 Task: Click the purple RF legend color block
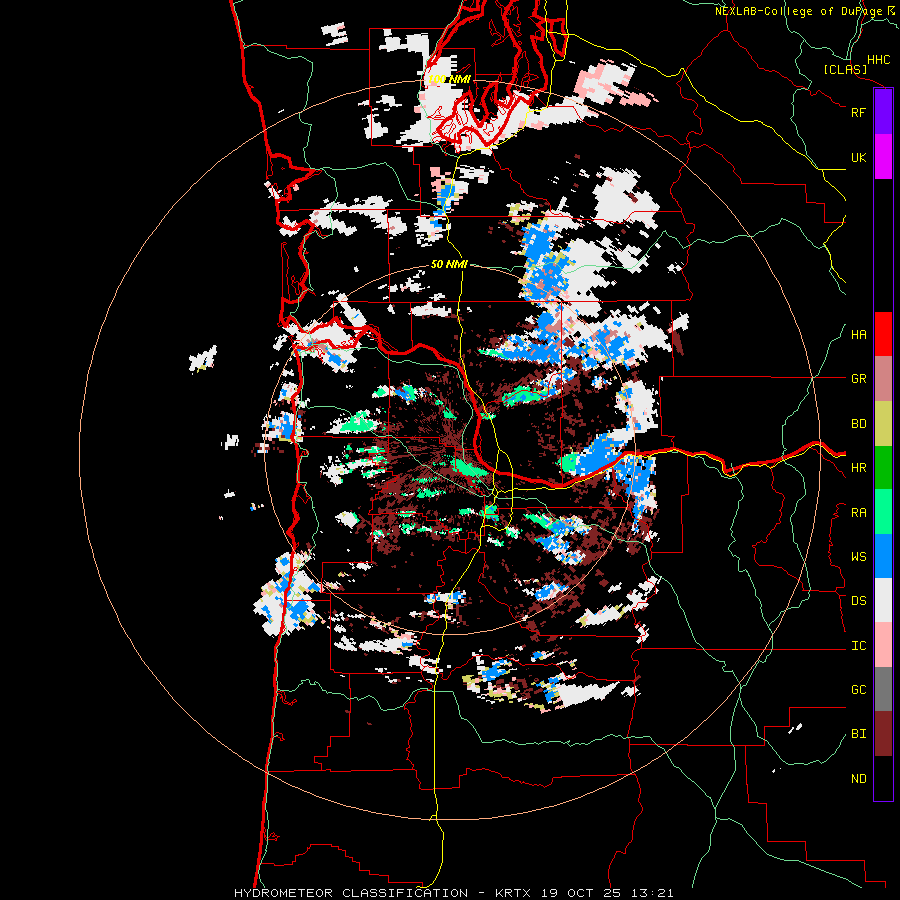tap(883, 112)
